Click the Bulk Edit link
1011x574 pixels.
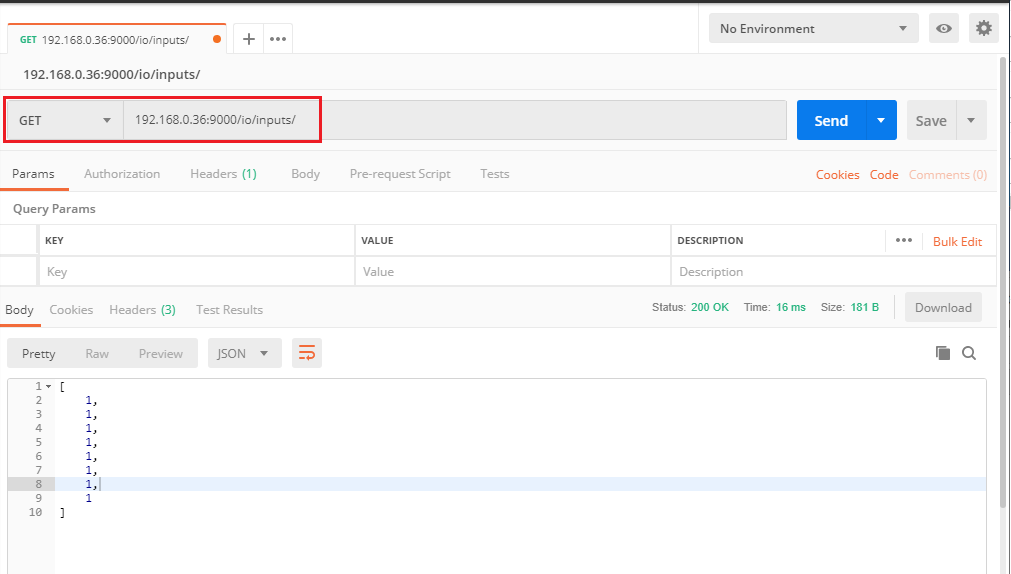pos(957,241)
